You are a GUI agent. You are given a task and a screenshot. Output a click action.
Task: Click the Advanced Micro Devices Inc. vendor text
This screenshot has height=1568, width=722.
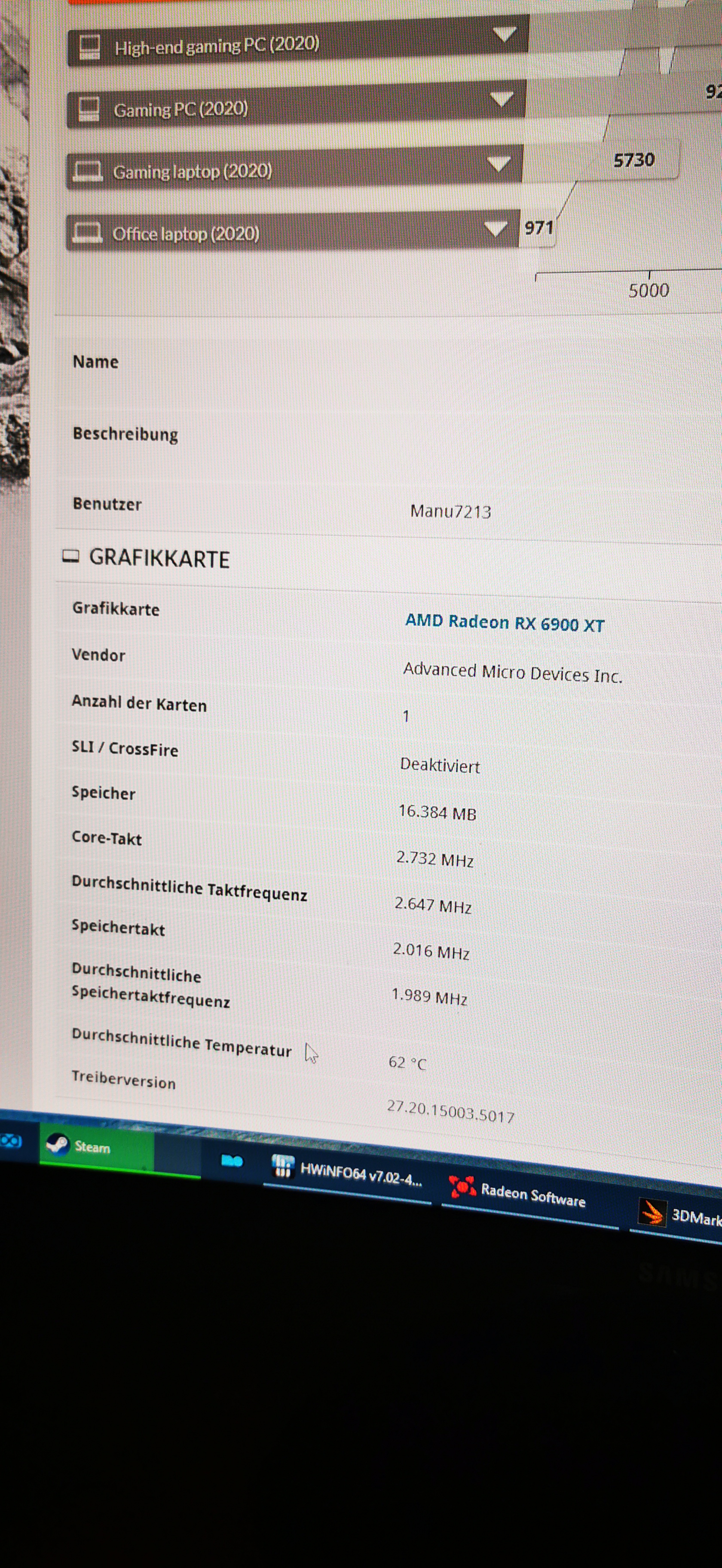click(x=513, y=673)
